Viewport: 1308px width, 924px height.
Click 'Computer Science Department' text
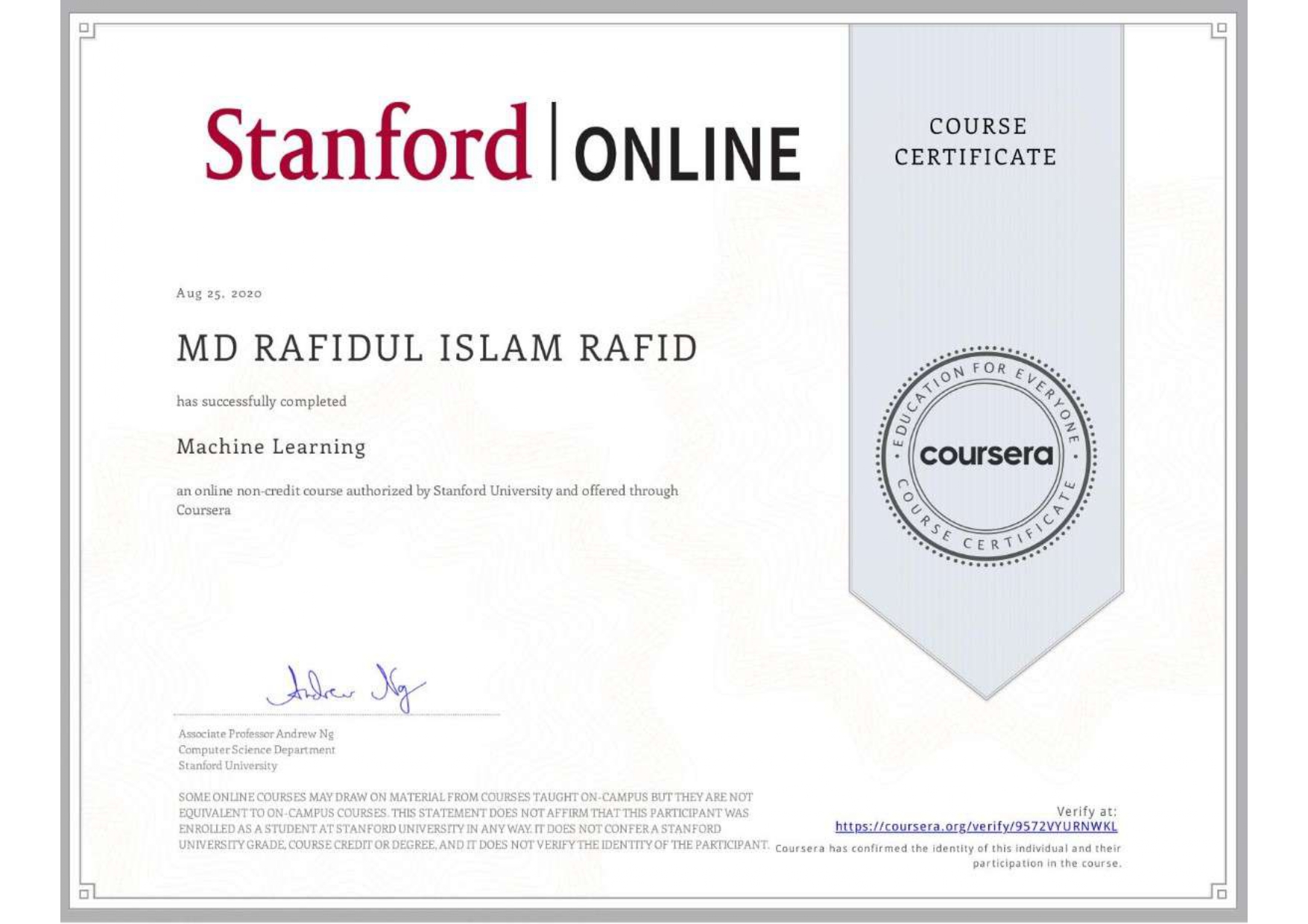(x=256, y=750)
